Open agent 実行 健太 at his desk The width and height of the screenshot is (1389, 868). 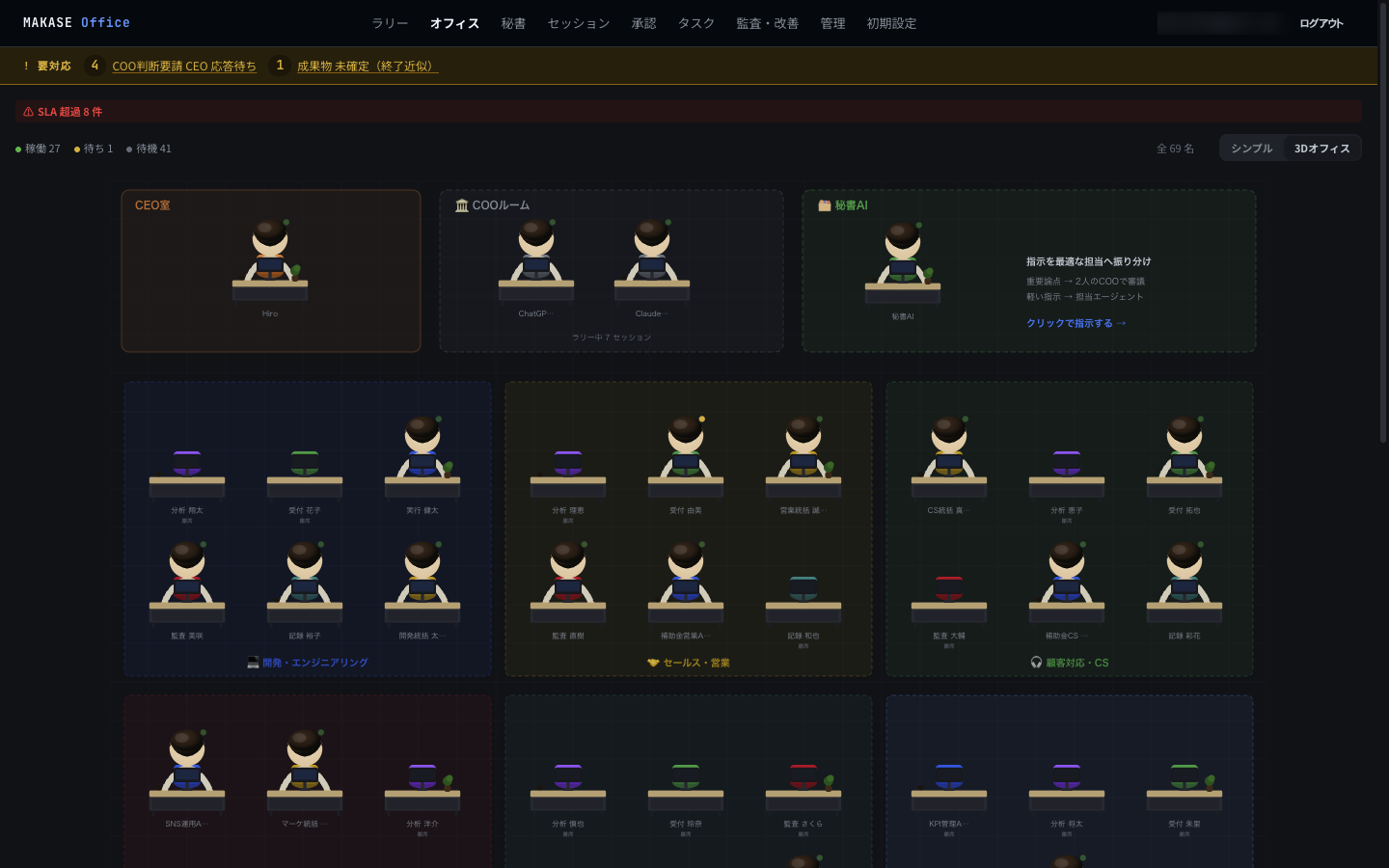pyautogui.click(x=422, y=465)
